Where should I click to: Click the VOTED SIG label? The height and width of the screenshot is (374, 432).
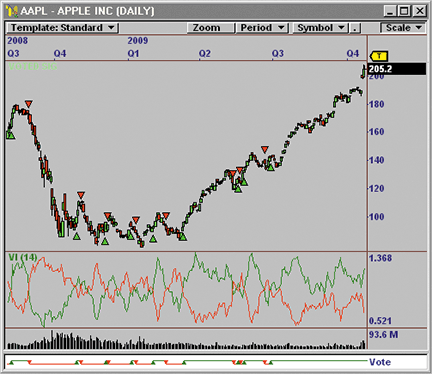pyautogui.click(x=33, y=67)
